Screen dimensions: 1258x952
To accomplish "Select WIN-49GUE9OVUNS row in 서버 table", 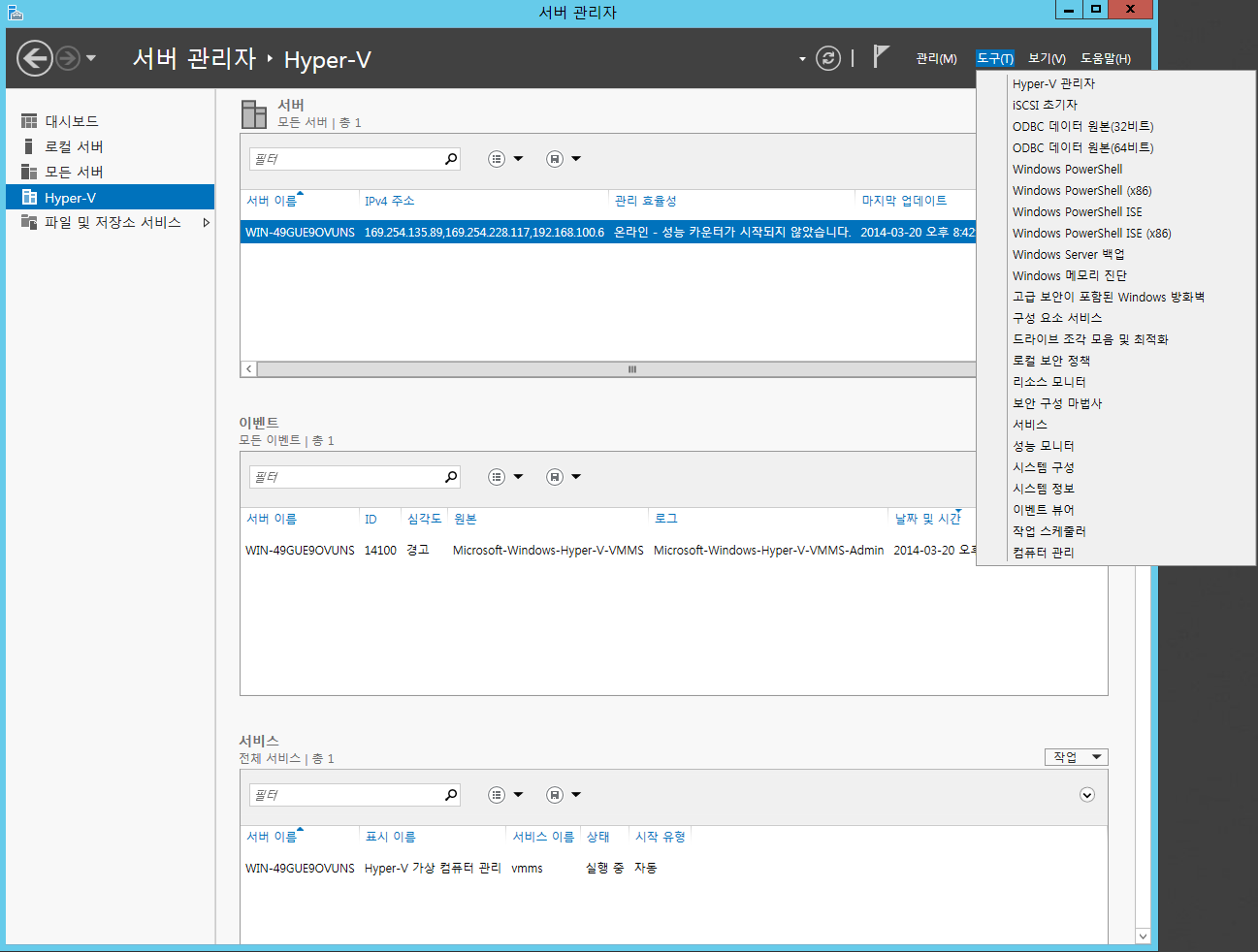I will [608, 232].
